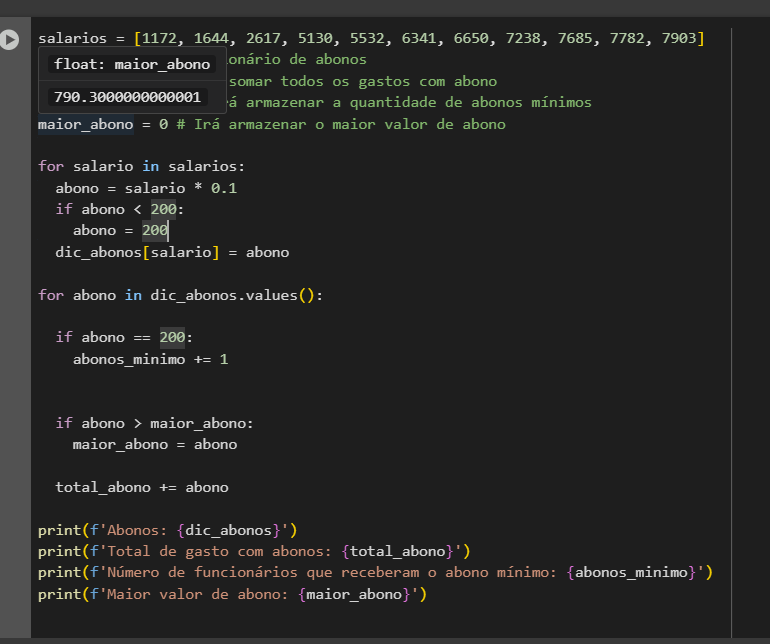Click the line 'if abono < 200:'

click(119, 209)
